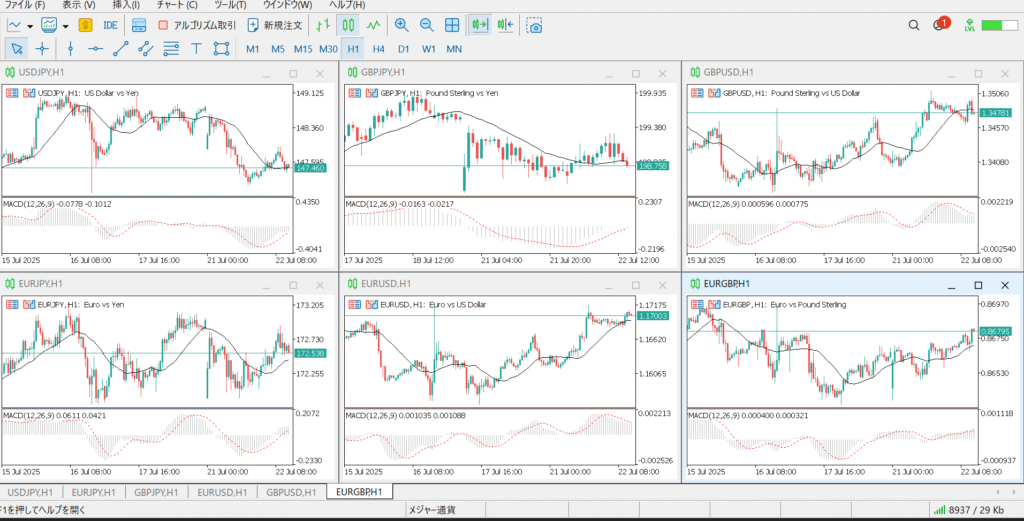Viewport: 1024px width, 521px height.
Task: Launch the IDE MetaEditor button
Action: (x=110, y=25)
